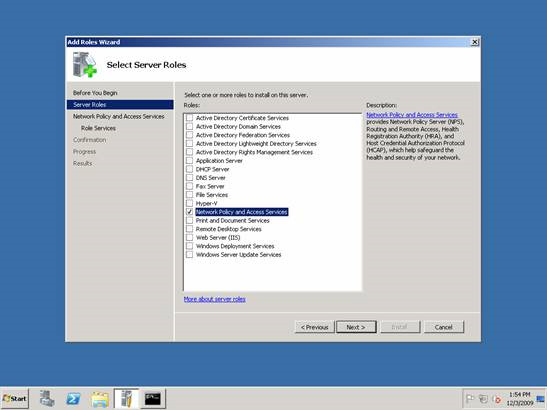Continue with the Next button
Image resolution: width=547 pixels, height=410 pixels.
356,327
